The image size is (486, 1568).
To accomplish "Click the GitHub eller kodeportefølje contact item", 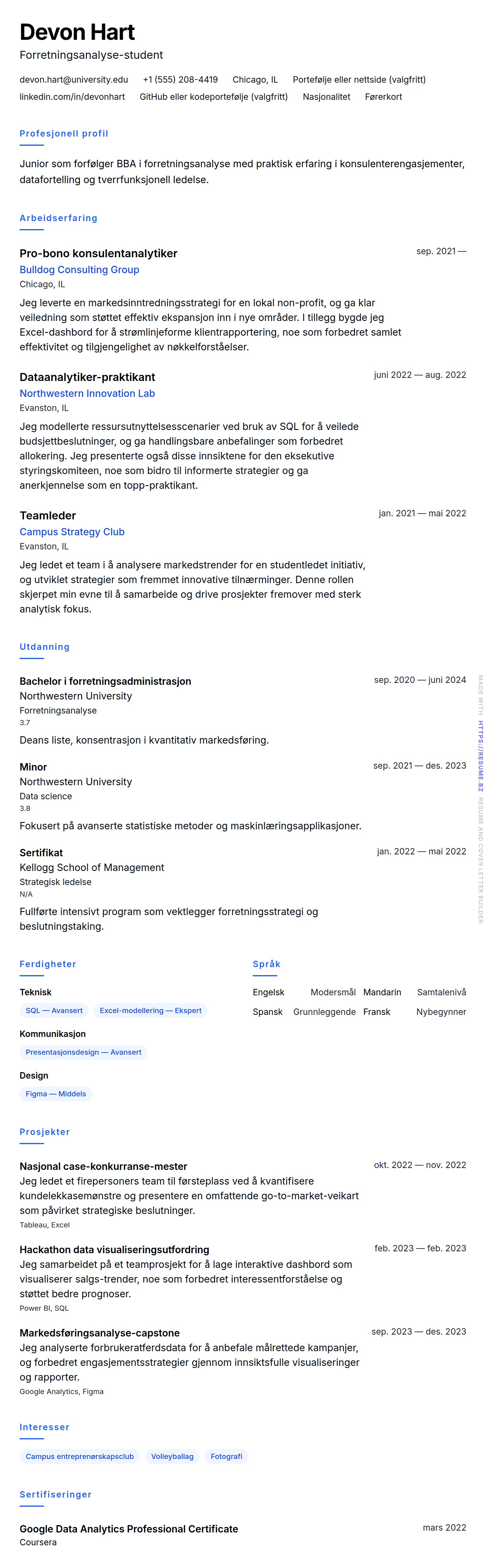I will click(x=214, y=97).
